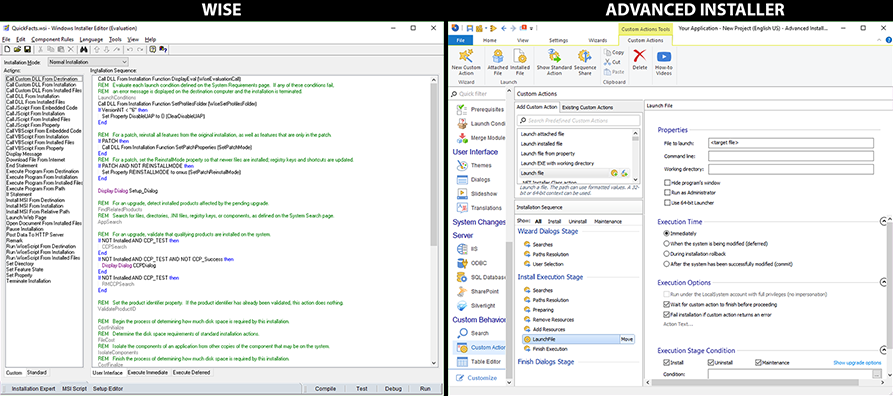
Task: Enable Use 64-bit Launcher checkbox
Action: pos(667,202)
